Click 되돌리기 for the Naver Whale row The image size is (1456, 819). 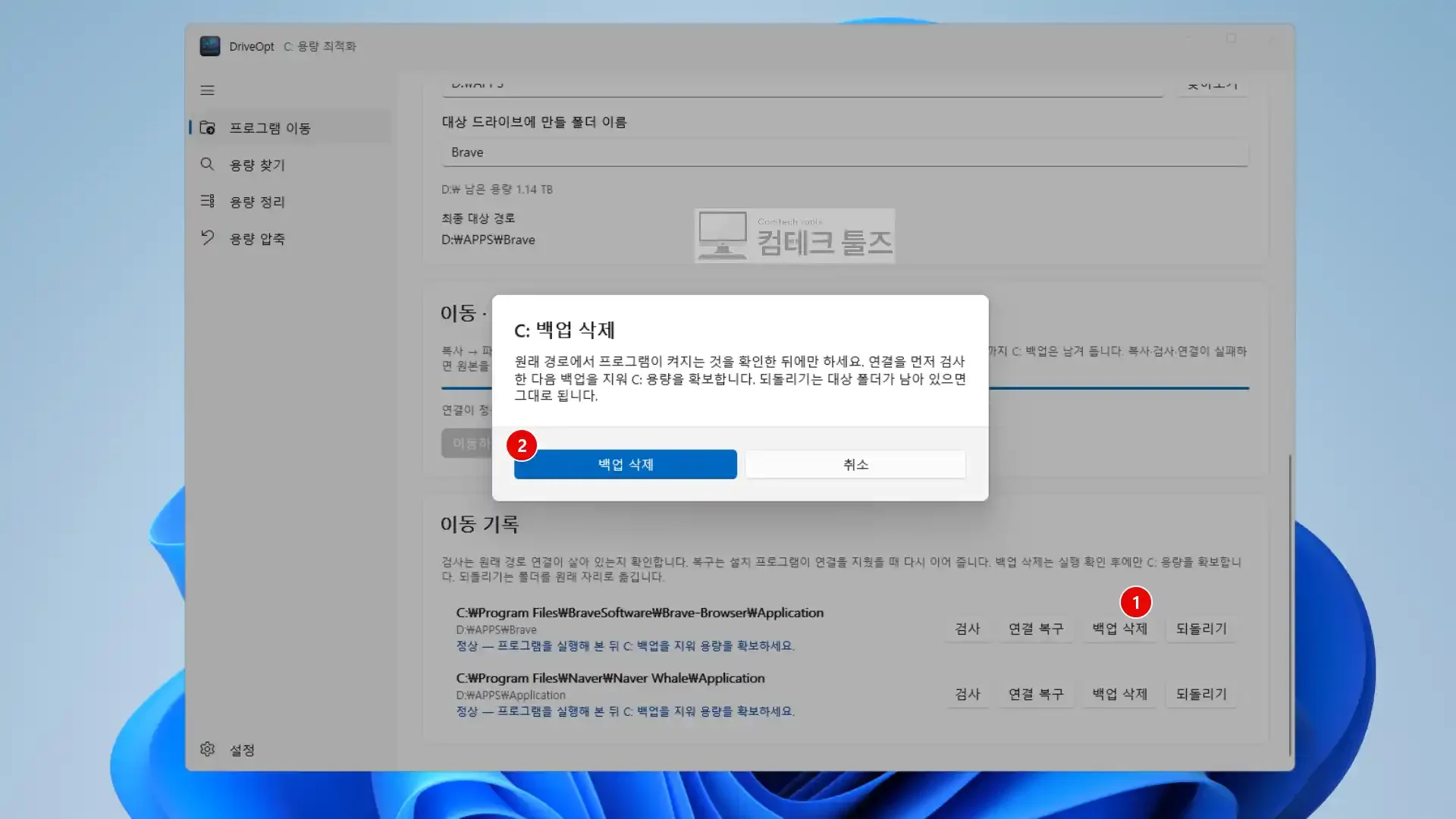[1201, 694]
